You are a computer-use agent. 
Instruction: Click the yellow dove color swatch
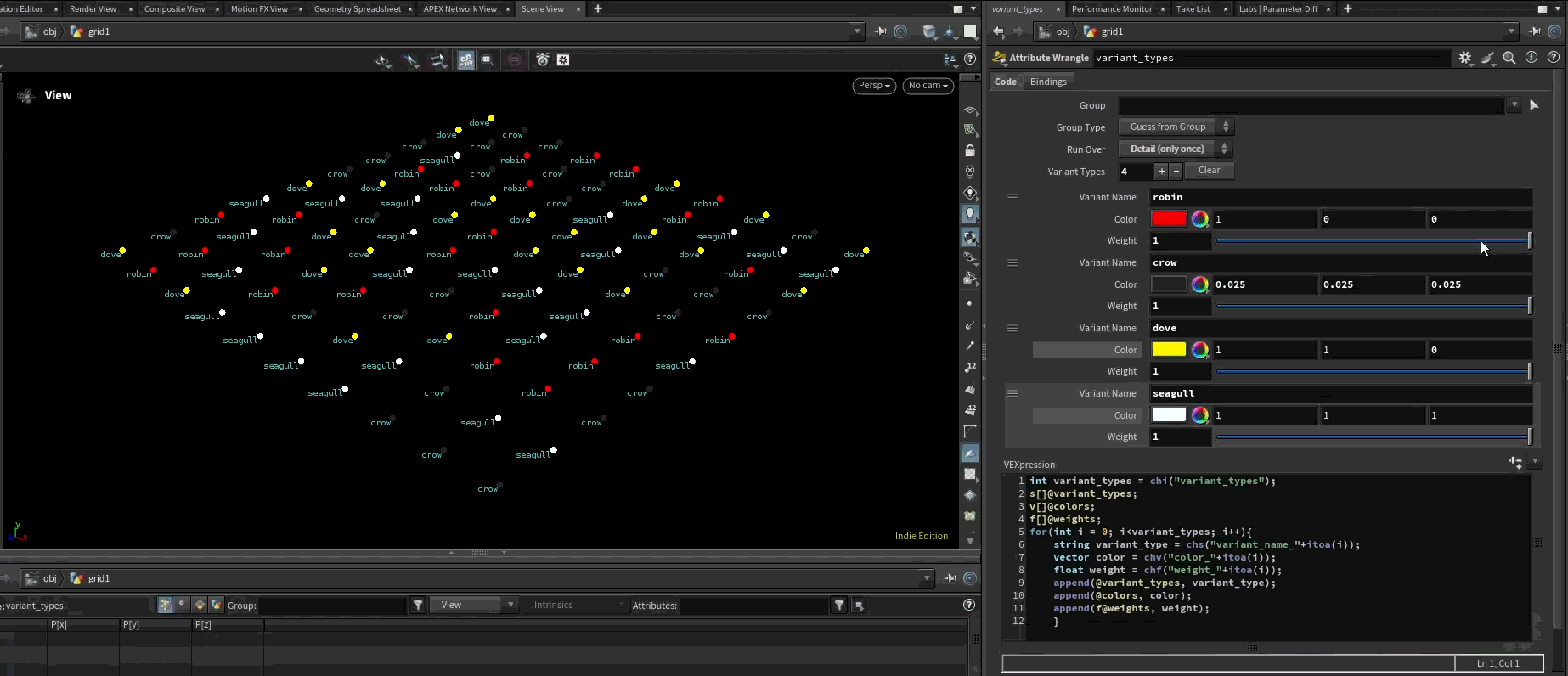point(1168,350)
